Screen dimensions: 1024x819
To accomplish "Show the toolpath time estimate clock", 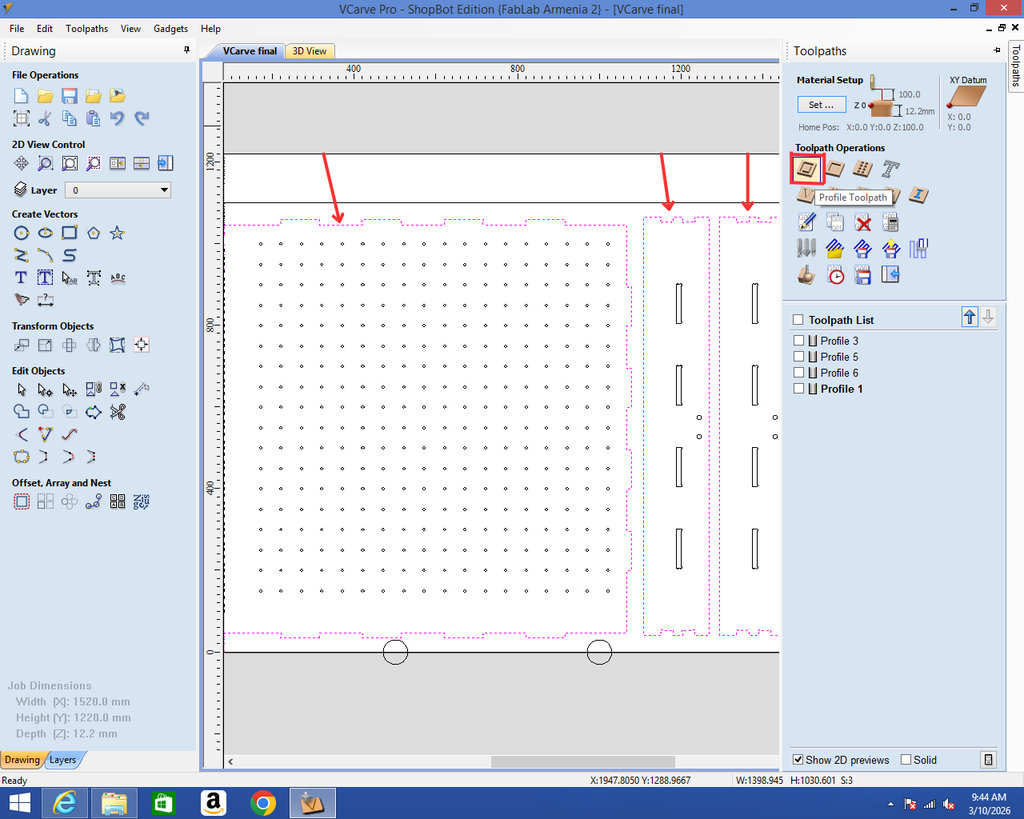I will [x=835, y=276].
